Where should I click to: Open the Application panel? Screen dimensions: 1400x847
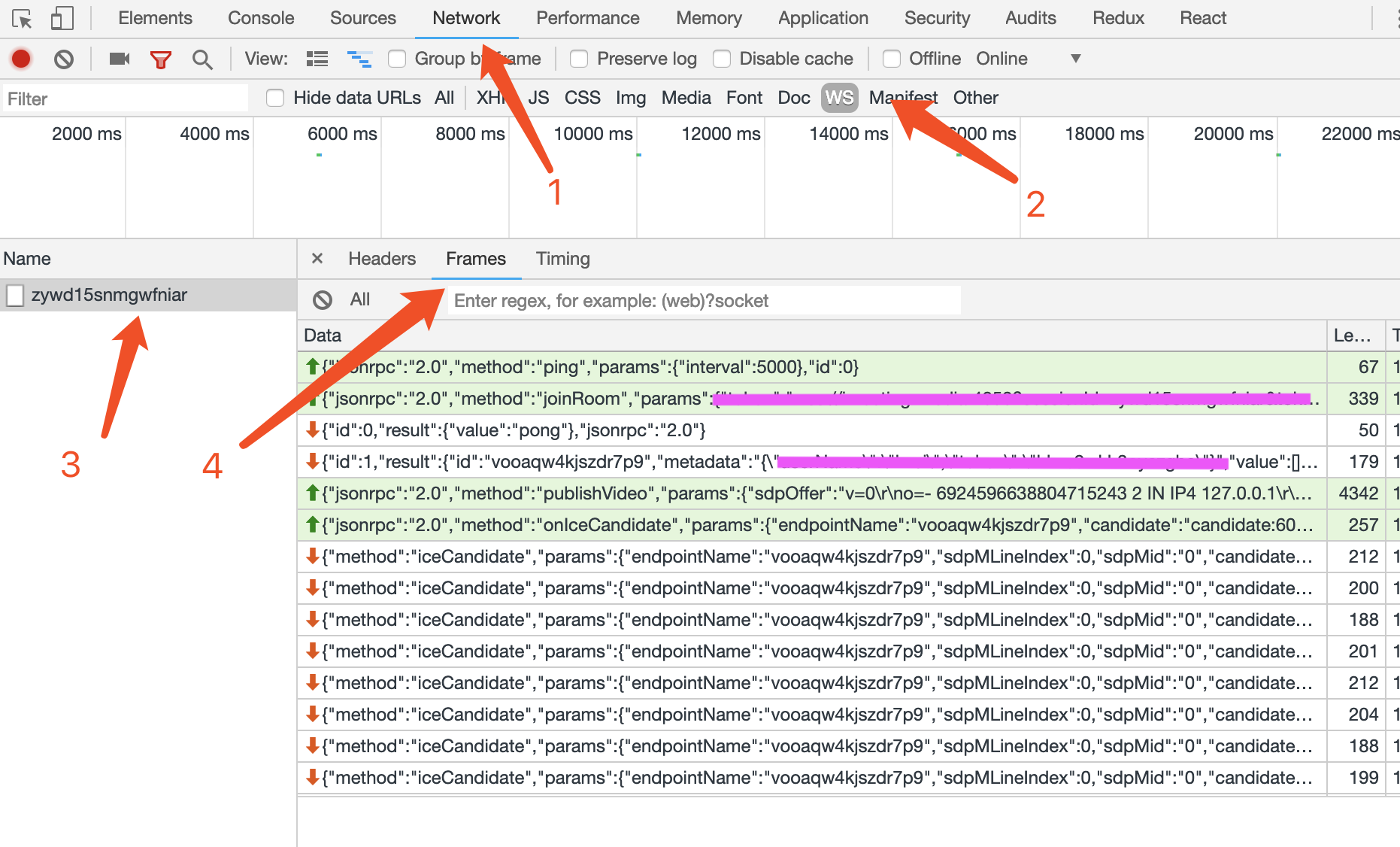823,17
